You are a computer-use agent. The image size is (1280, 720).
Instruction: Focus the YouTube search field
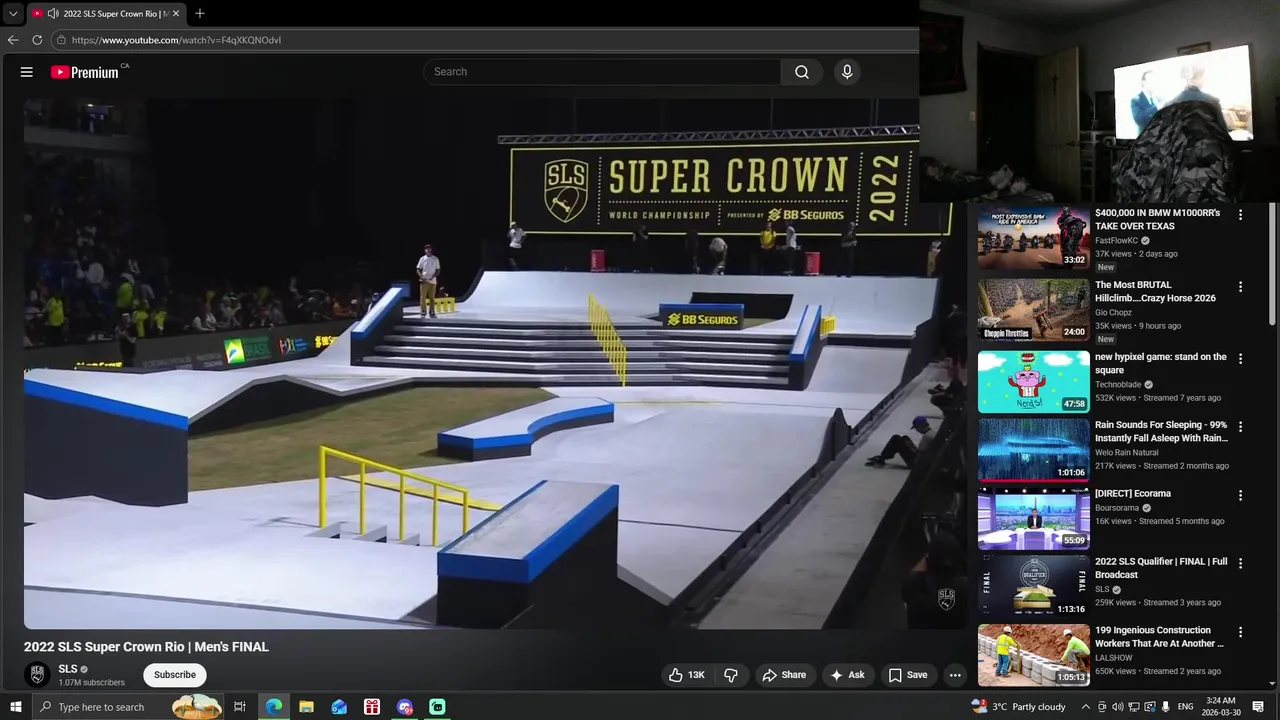point(602,72)
